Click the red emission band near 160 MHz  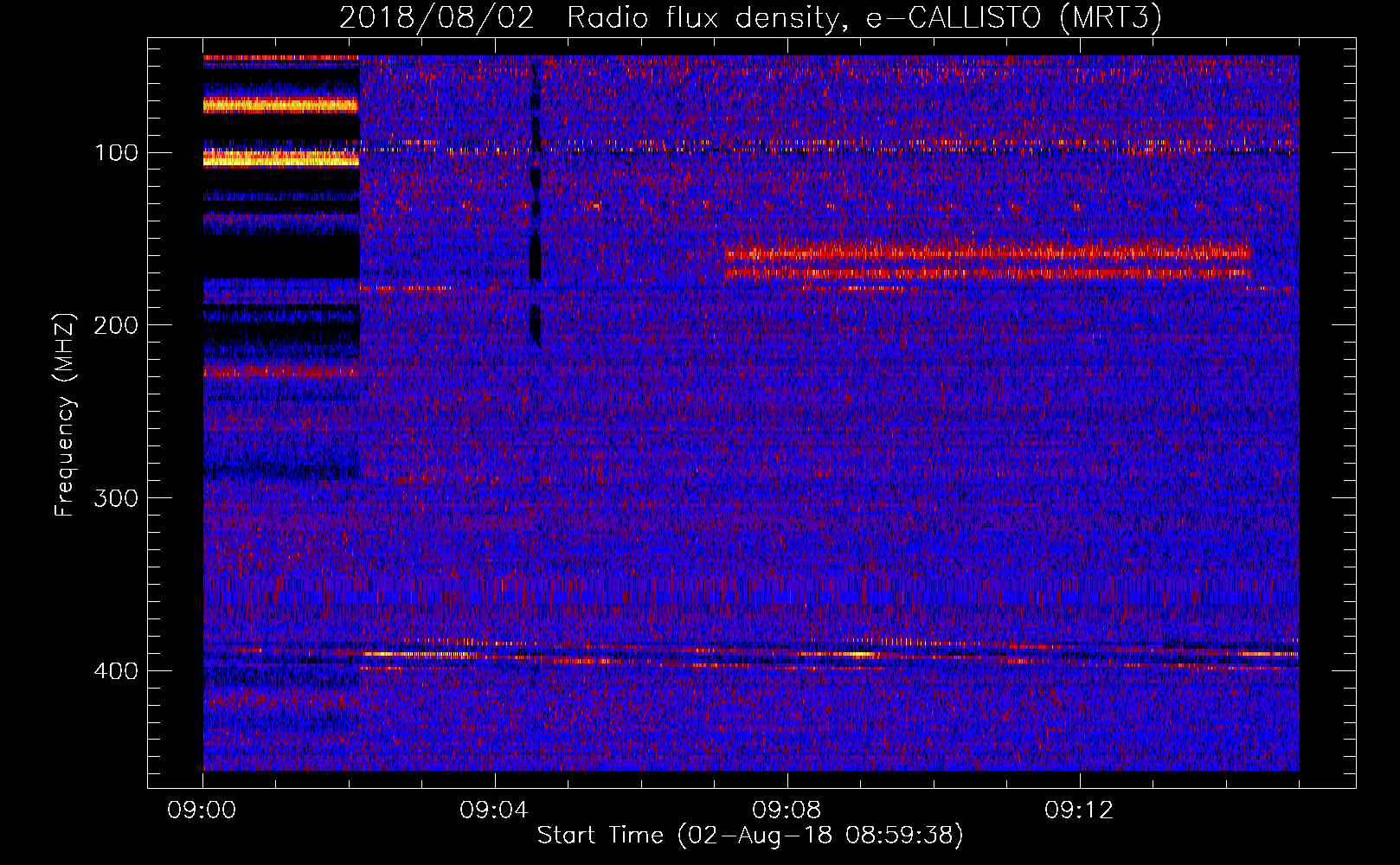coord(988,253)
